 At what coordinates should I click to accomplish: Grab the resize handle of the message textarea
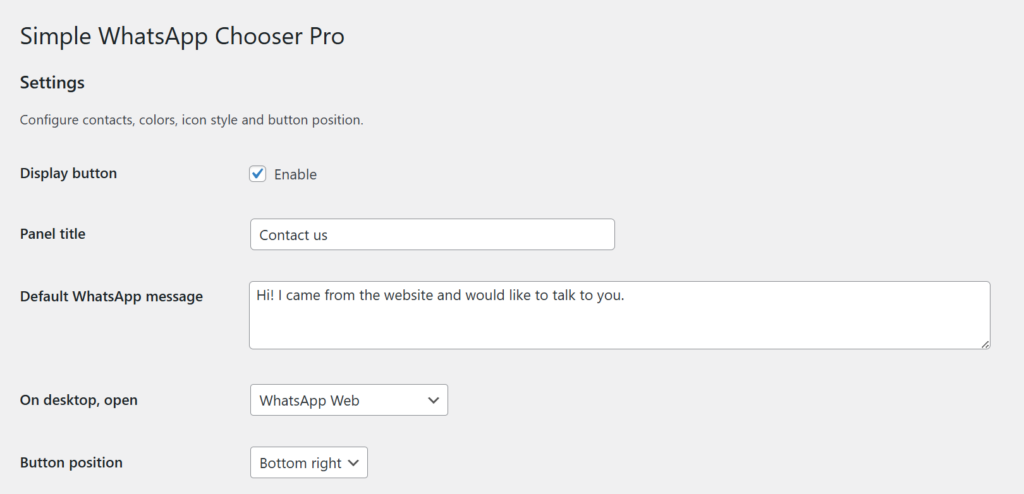985,343
